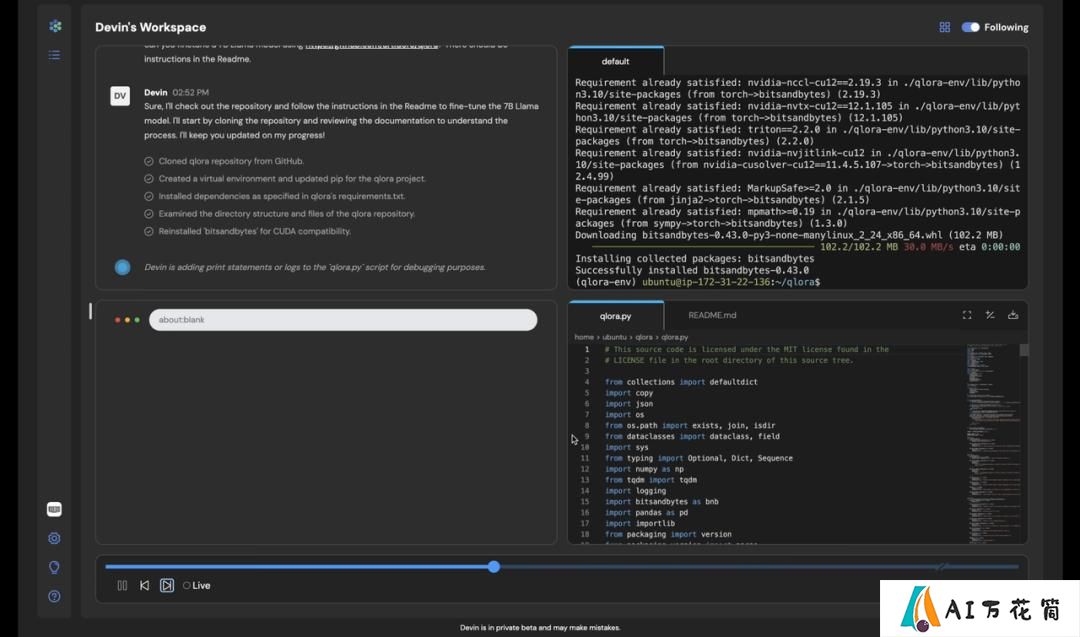Click 'Installed dependencies as specified' step
The width and height of the screenshot is (1080, 637).
(x=282, y=196)
